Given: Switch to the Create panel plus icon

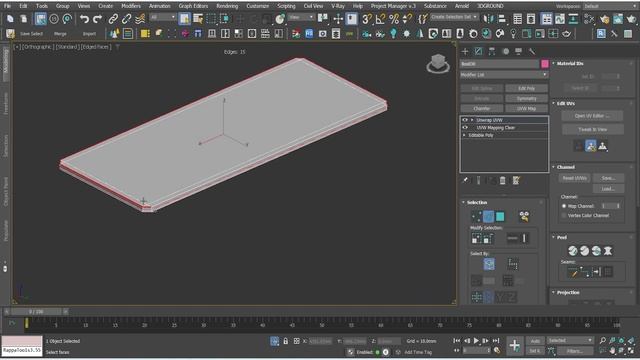Looking at the screenshot, I should point(465,51).
